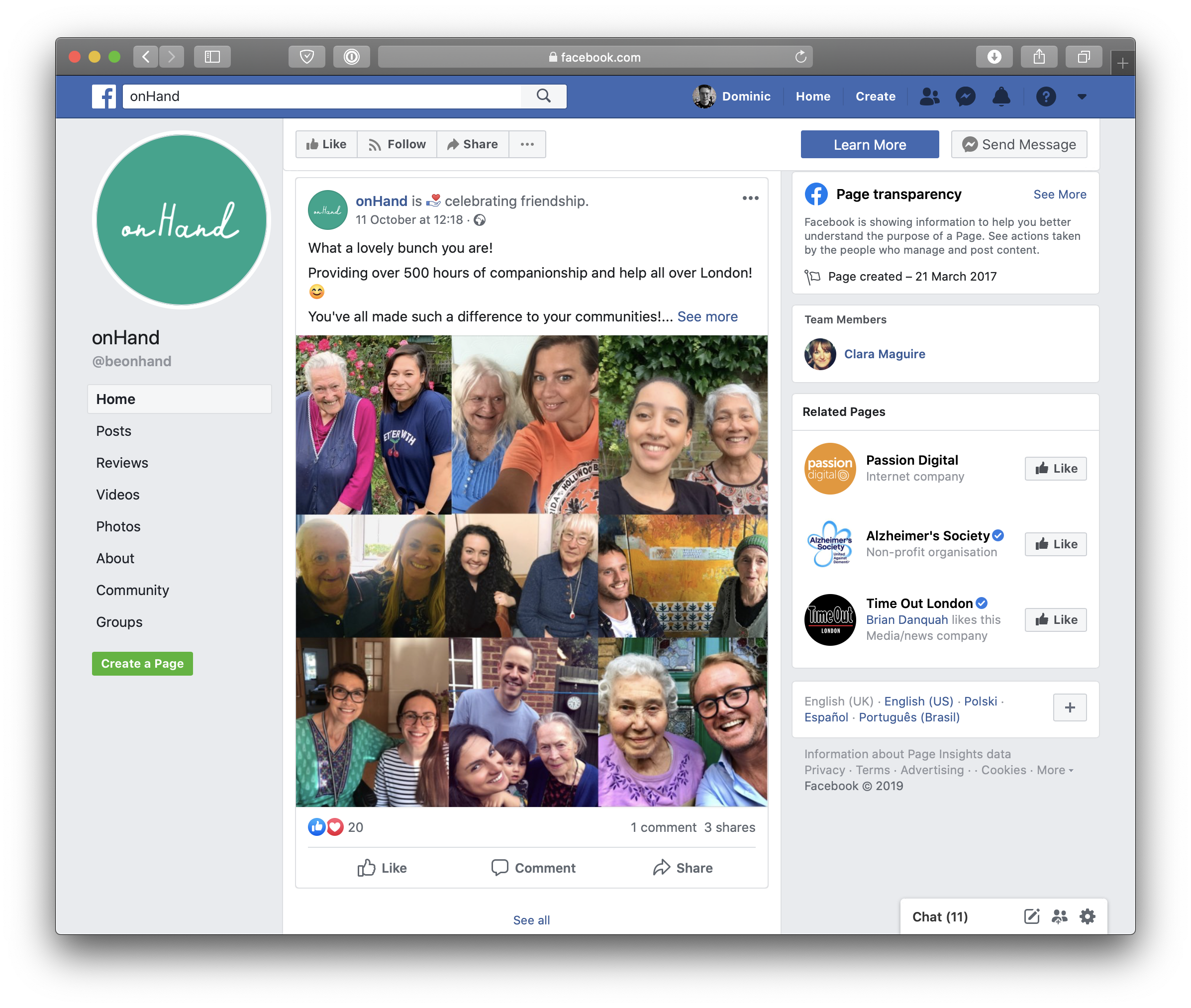Open the notifications bell

tap(1001, 97)
